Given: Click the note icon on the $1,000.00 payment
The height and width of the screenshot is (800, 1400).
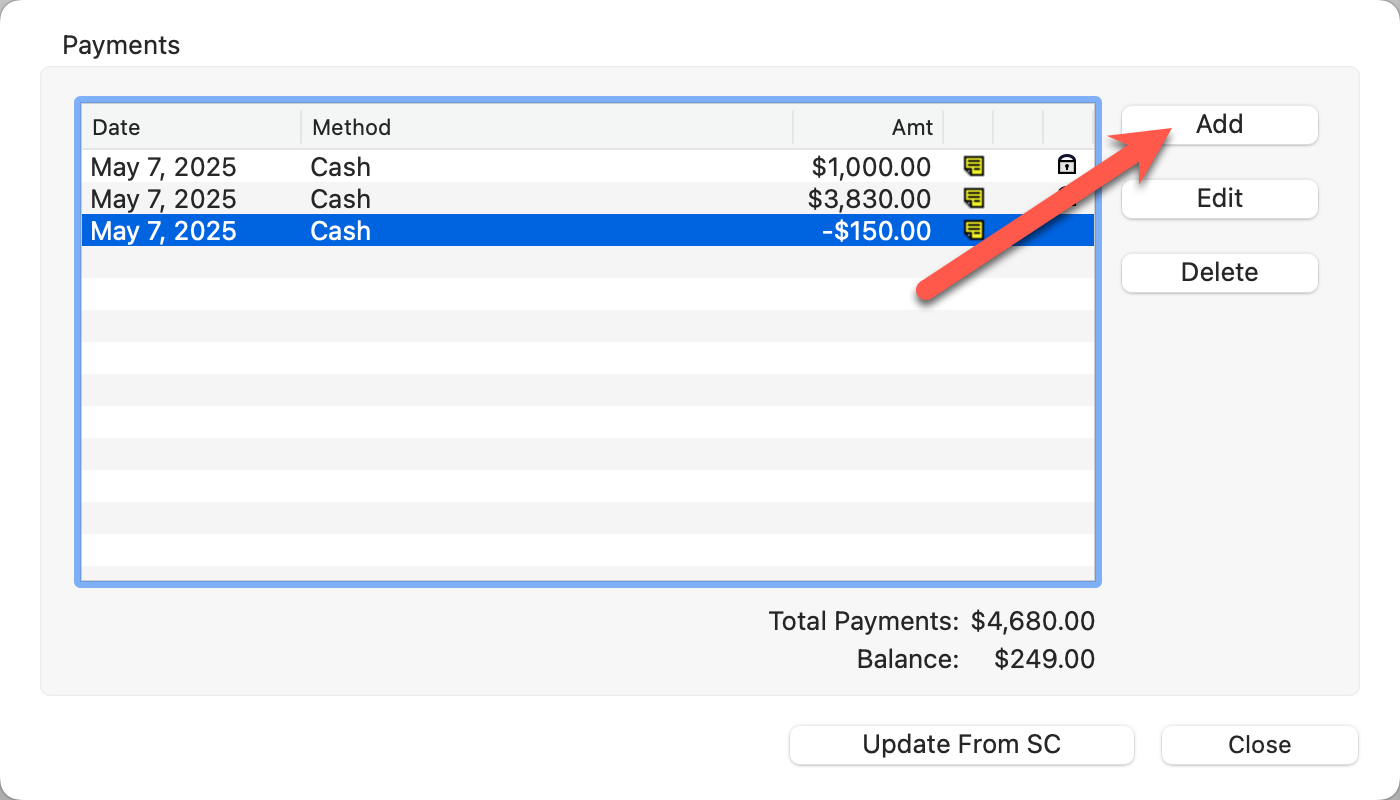Looking at the screenshot, I should pyautogui.click(x=973, y=166).
